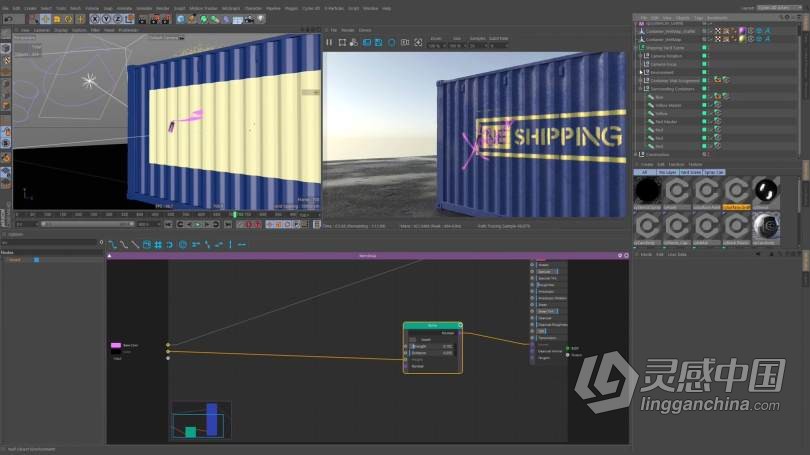Select the Scale tool
The image size is (810, 455).
[57, 19]
